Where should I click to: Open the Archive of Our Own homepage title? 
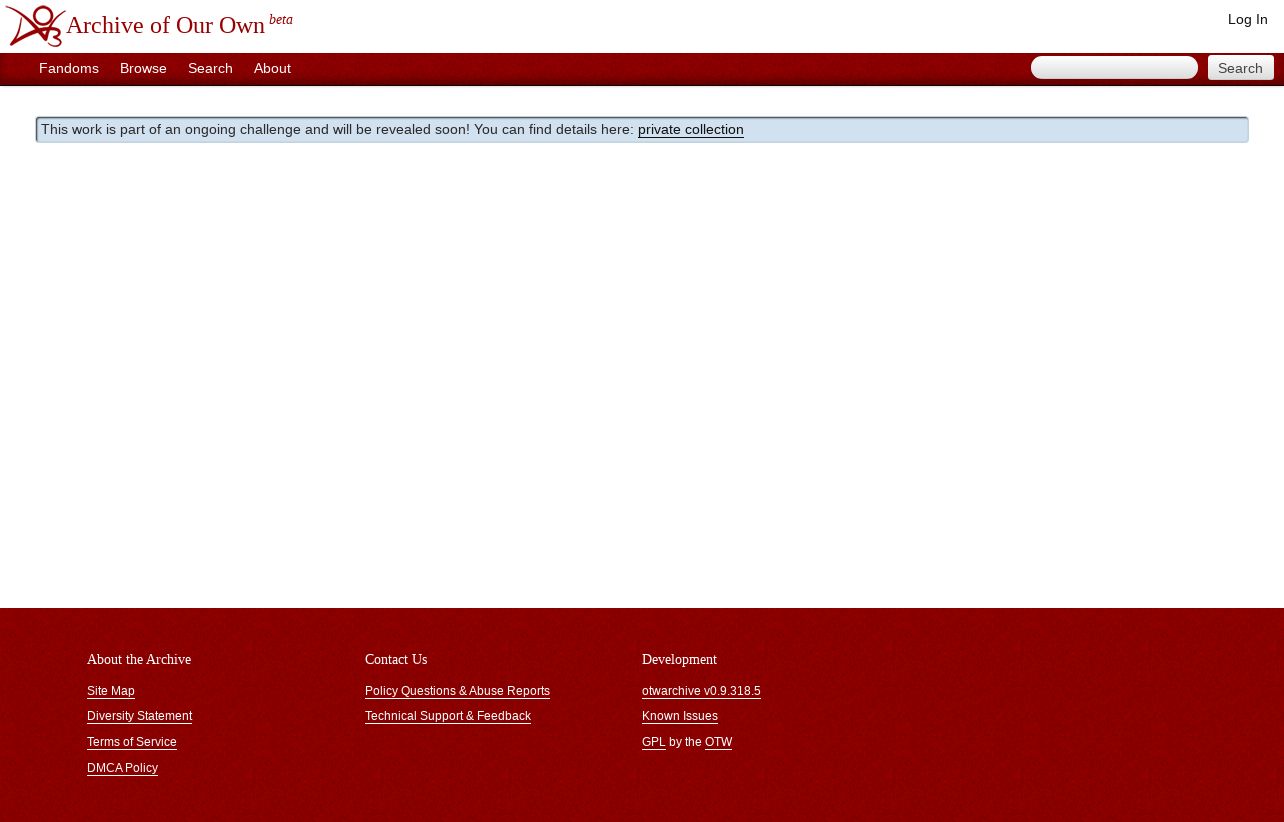click(x=165, y=25)
